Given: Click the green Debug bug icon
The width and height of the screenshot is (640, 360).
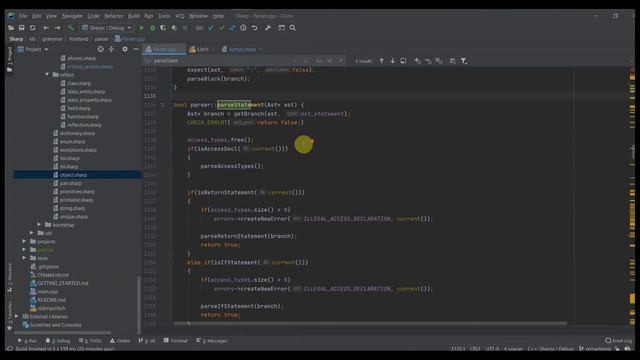Looking at the screenshot, I should click(152, 28).
